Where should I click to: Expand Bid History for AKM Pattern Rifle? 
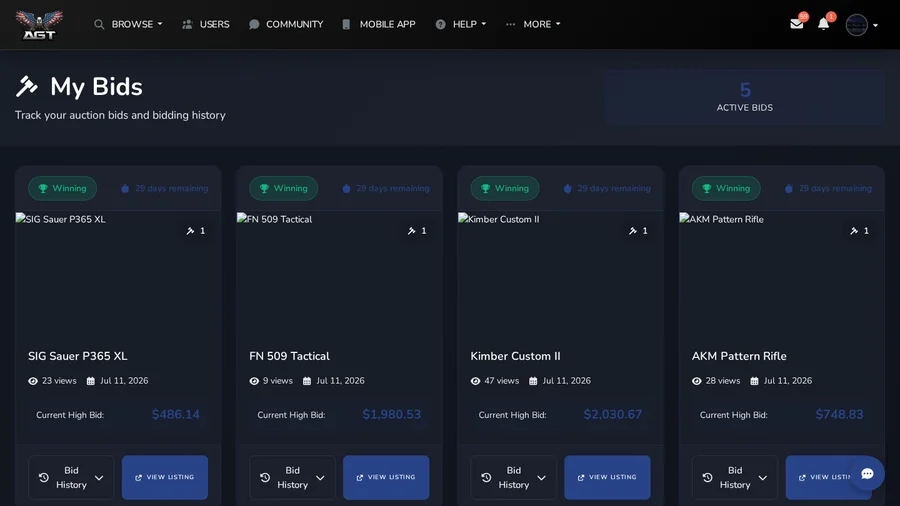(x=735, y=477)
